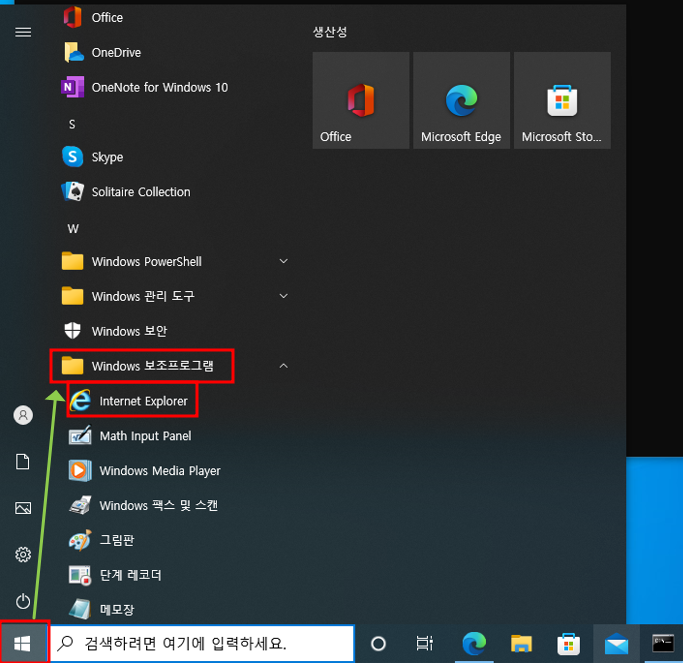Launch Skype from the app list
This screenshot has height=663, width=683.
[x=174, y=157]
